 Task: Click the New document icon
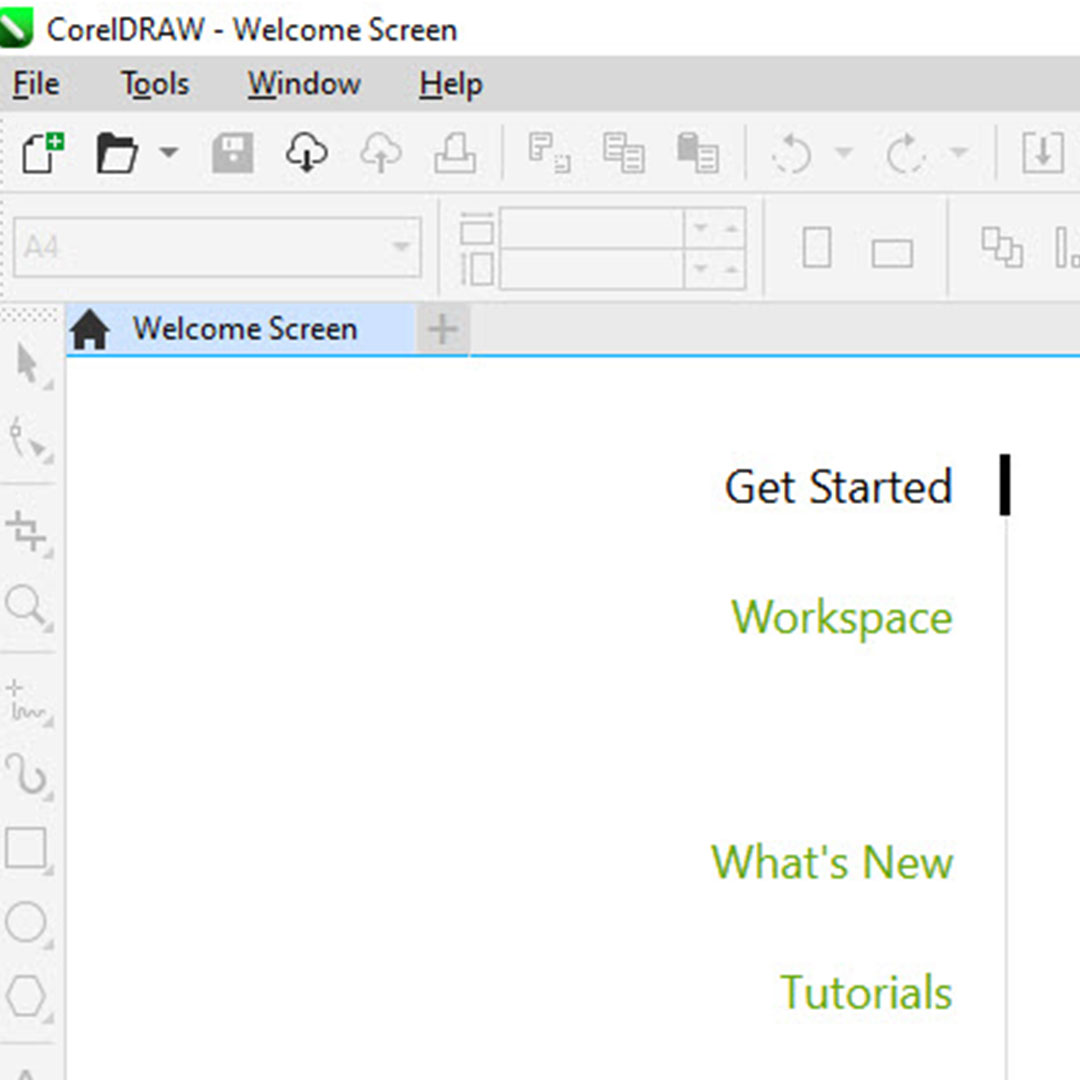click(42, 154)
